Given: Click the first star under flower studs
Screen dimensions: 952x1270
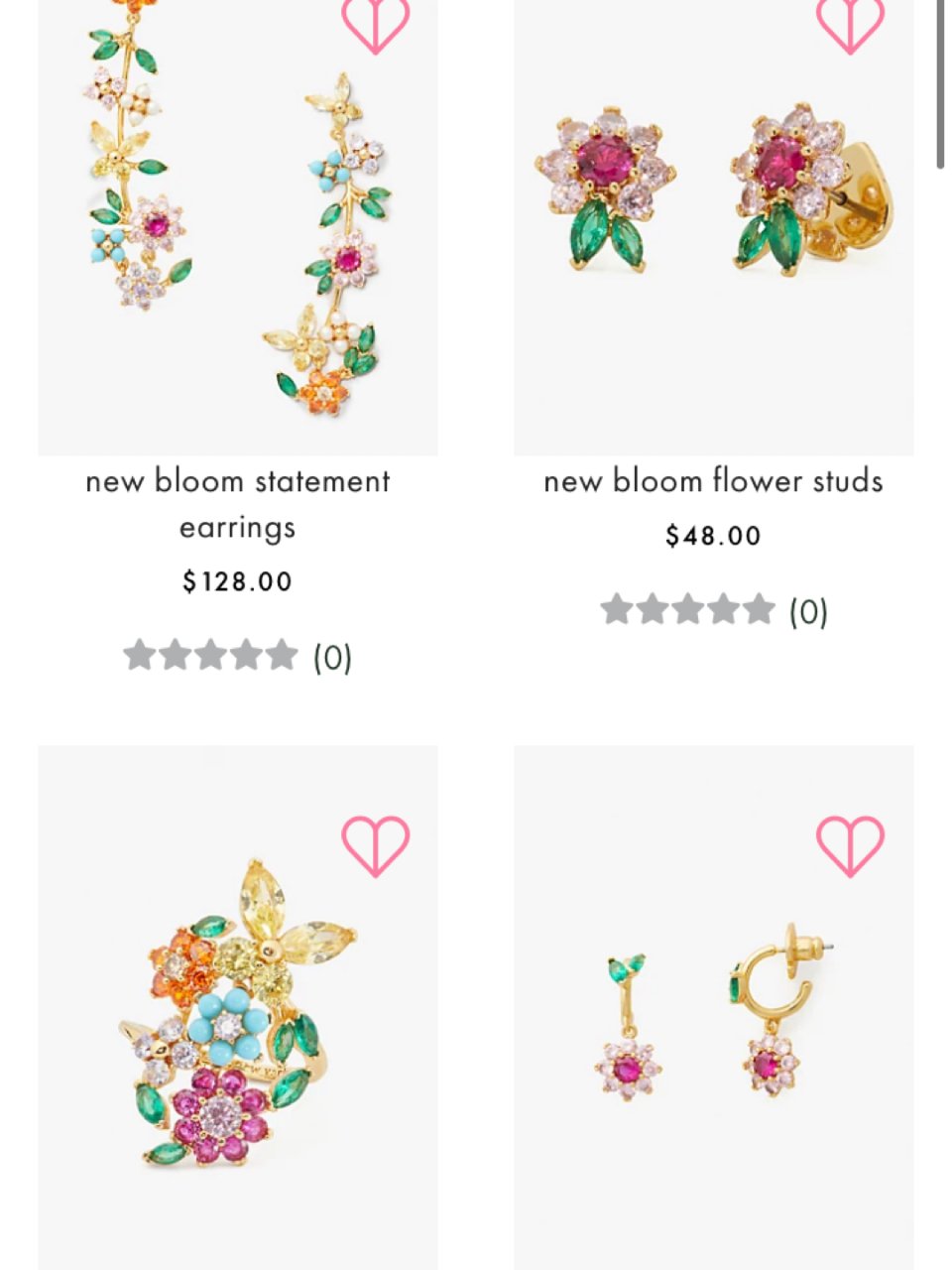Looking at the screenshot, I should (x=617, y=609).
